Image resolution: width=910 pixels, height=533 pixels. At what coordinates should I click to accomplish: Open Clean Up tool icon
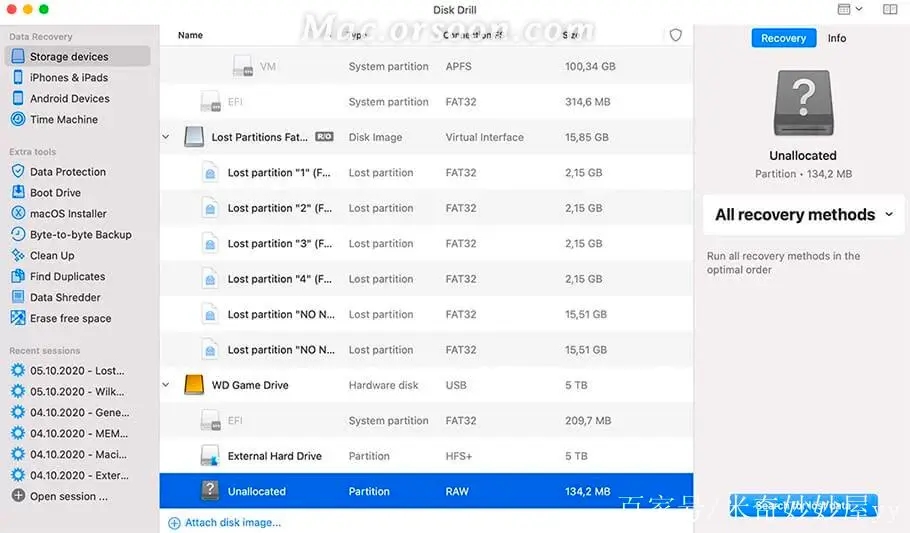[x=18, y=255]
